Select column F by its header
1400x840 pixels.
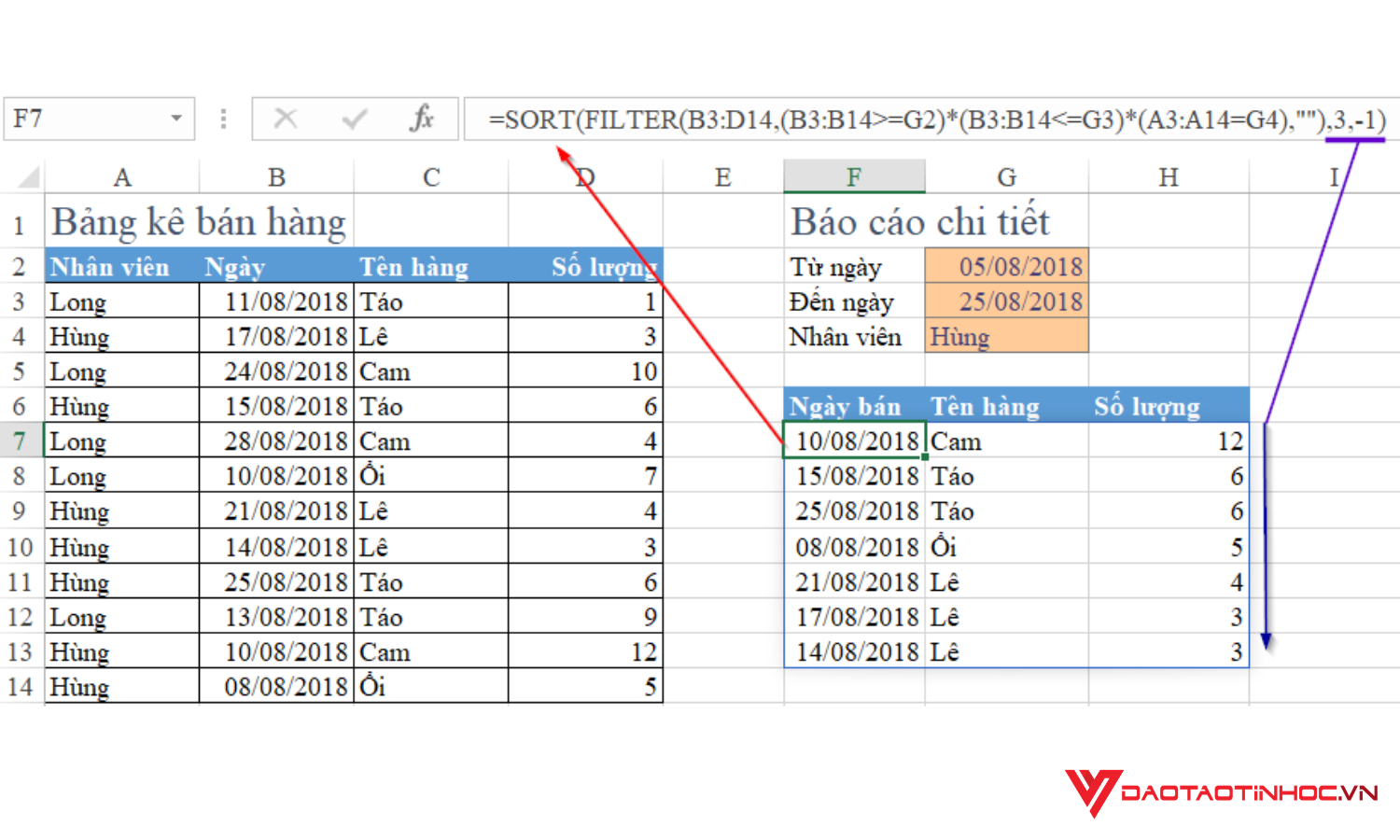853,175
